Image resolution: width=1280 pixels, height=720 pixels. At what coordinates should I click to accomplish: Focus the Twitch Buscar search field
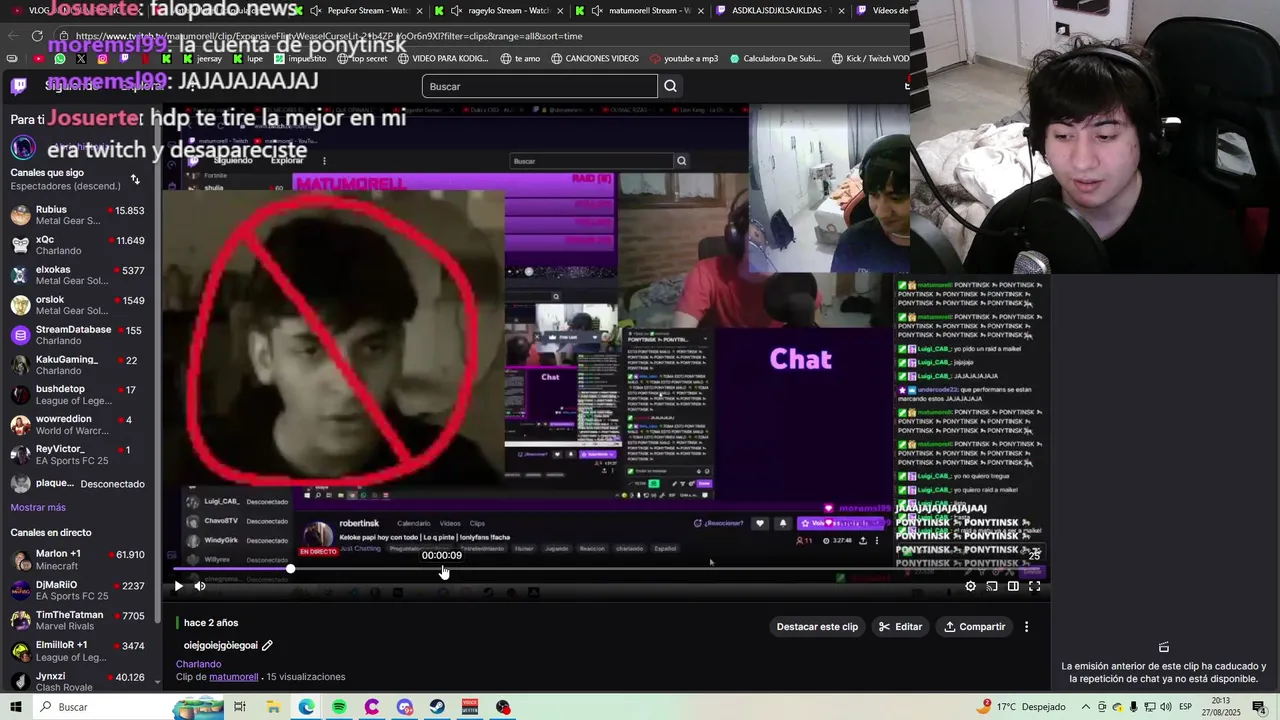[x=540, y=86]
